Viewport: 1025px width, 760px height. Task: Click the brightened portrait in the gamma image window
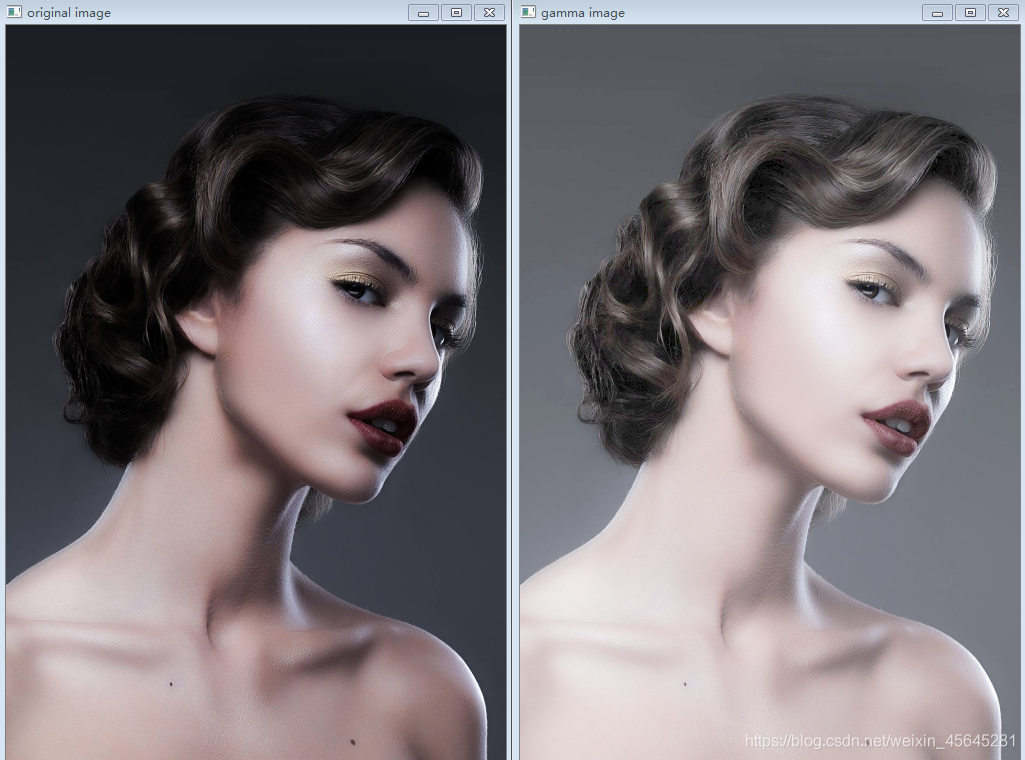click(769, 392)
